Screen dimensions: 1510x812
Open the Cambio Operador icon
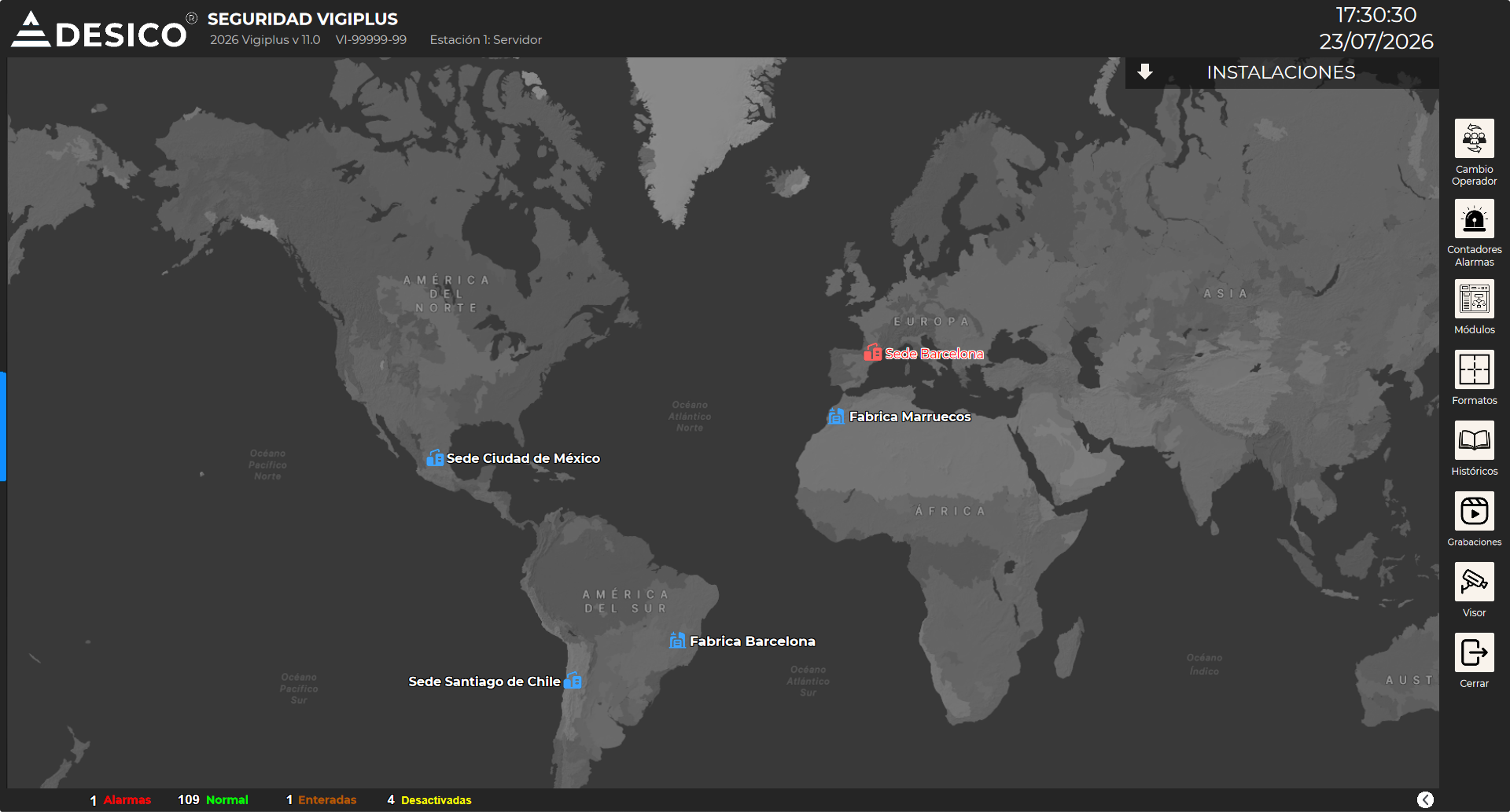pos(1474,139)
